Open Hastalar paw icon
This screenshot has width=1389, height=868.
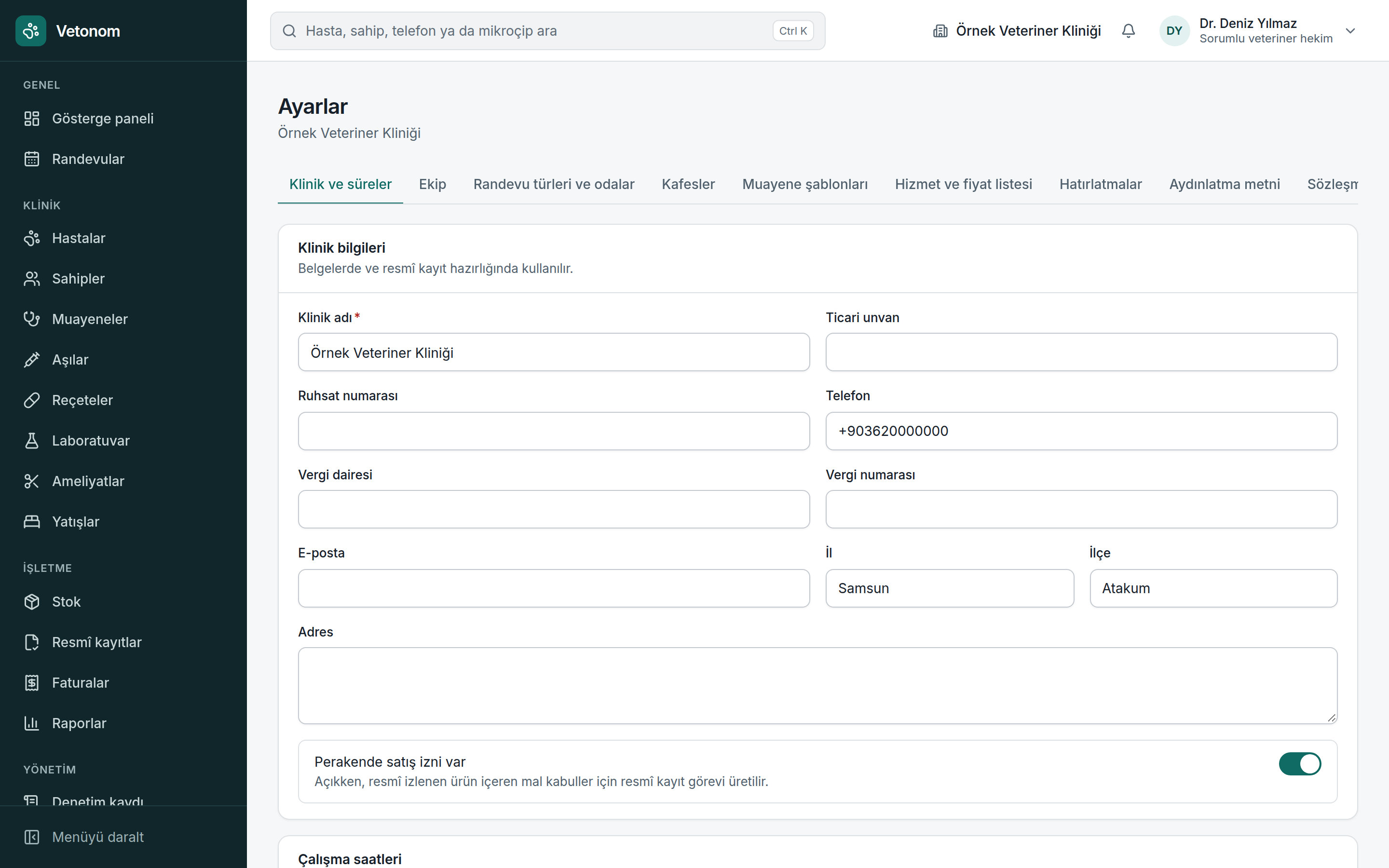click(31, 238)
